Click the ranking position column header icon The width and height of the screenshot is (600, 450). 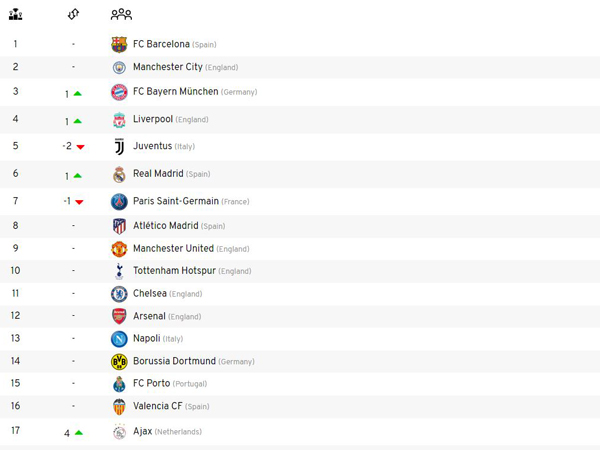[x=15, y=15]
